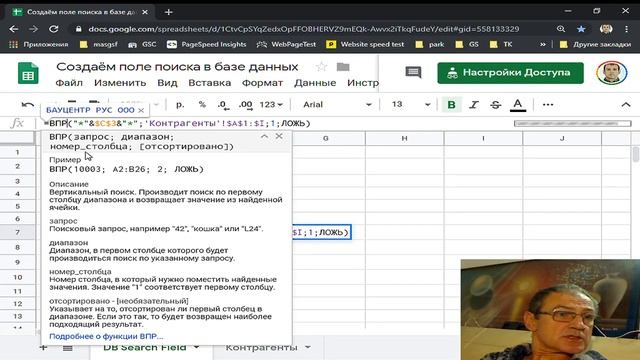This screenshot has height=360, width=640.
Task: Open the comments history icon
Action: tap(413, 73)
